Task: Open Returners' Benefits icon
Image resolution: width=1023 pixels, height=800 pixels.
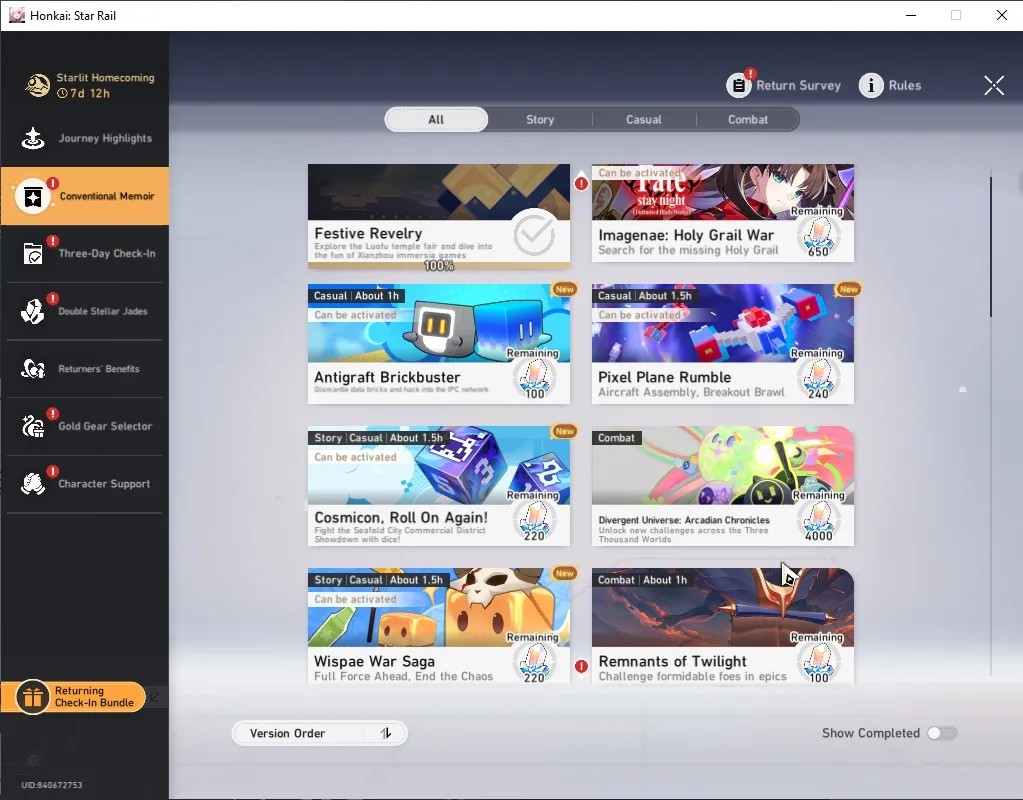Action: tap(33, 369)
